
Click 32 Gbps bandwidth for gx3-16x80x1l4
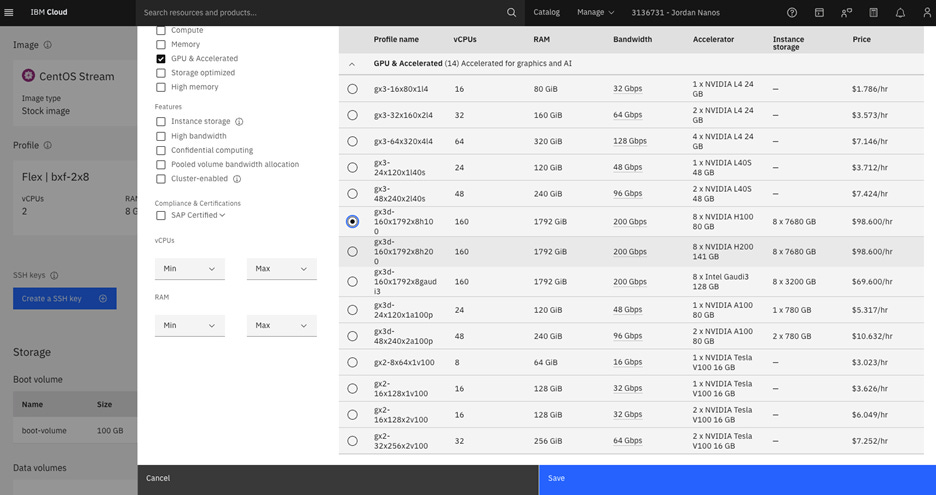tap(627, 89)
